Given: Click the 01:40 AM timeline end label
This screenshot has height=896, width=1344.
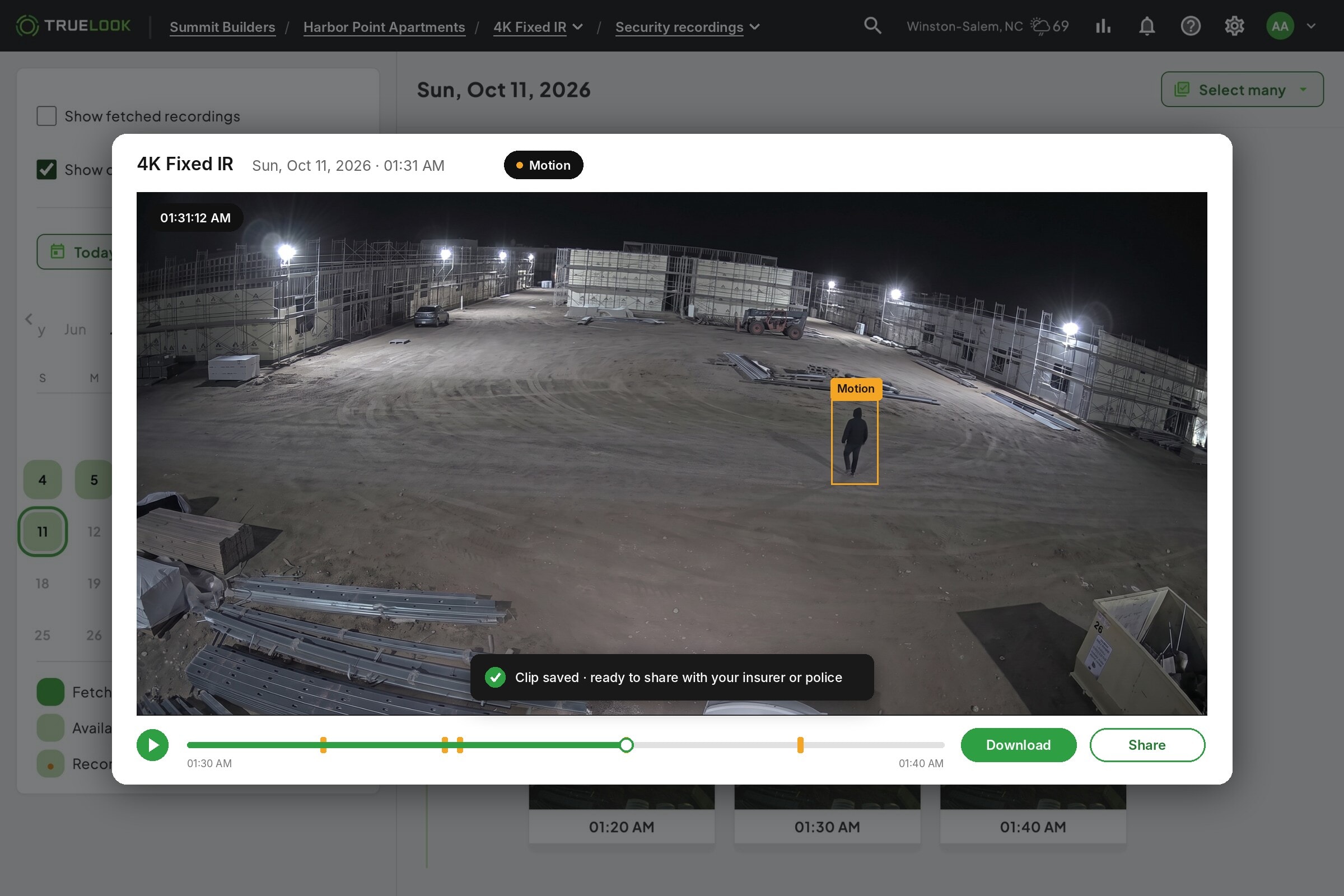Looking at the screenshot, I should point(921,763).
